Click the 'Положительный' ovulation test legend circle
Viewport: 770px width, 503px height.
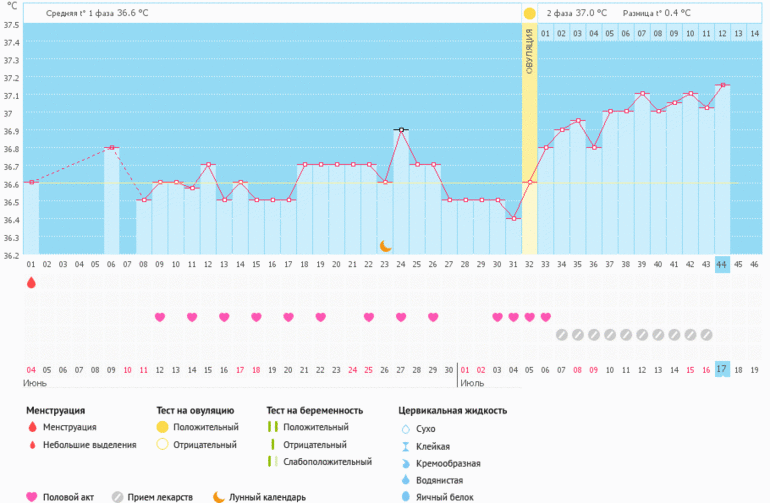[161, 427]
